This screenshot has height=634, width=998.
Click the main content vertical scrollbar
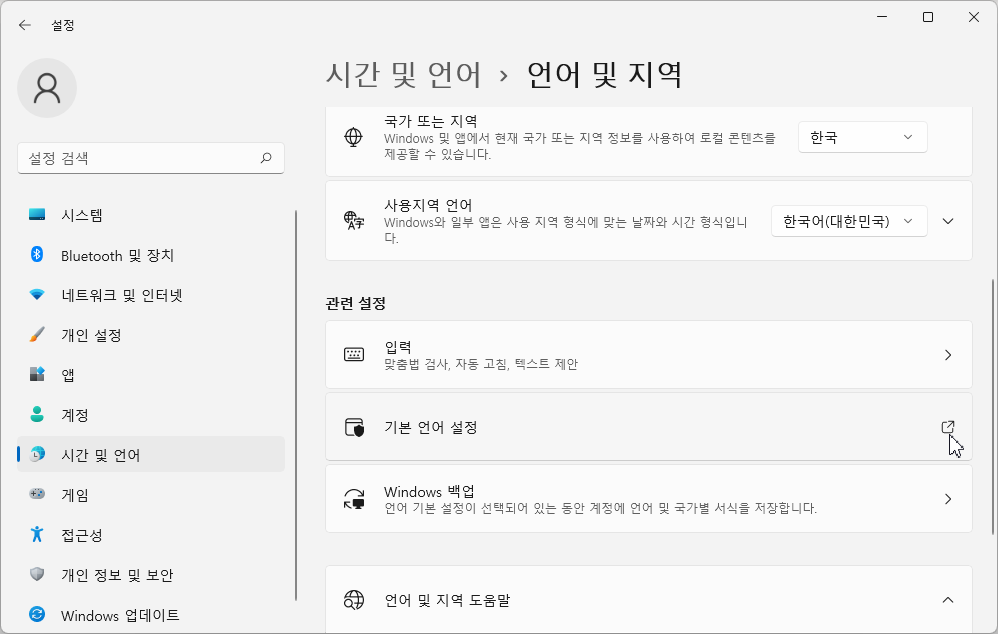point(993,406)
